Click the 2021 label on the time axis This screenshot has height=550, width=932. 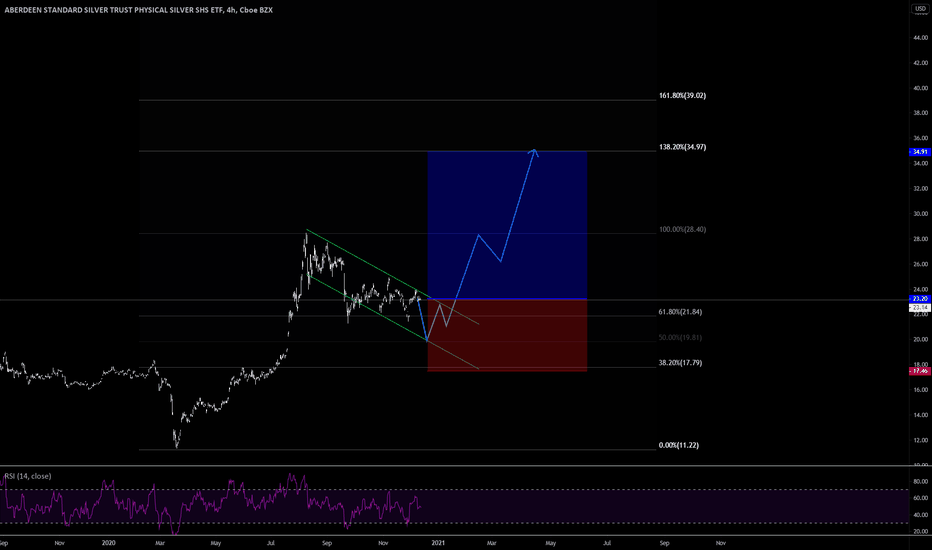[438, 543]
